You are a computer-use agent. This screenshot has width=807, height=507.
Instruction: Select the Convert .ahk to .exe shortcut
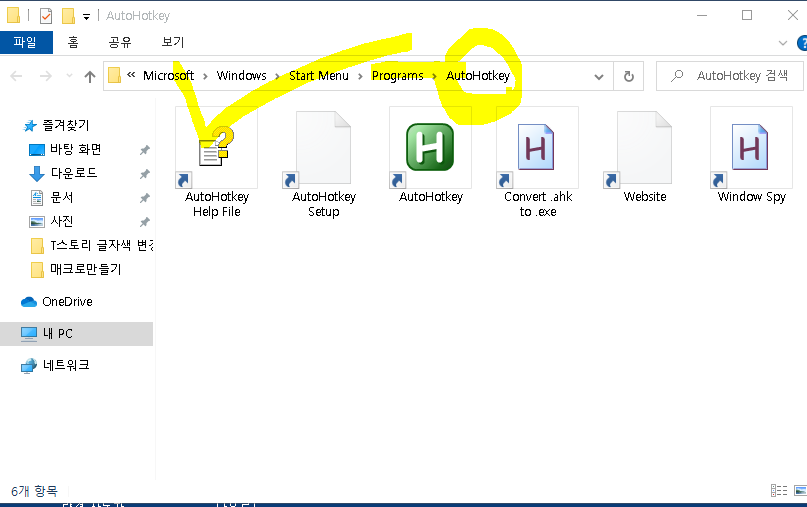pyautogui.click(x=537, y=162)
